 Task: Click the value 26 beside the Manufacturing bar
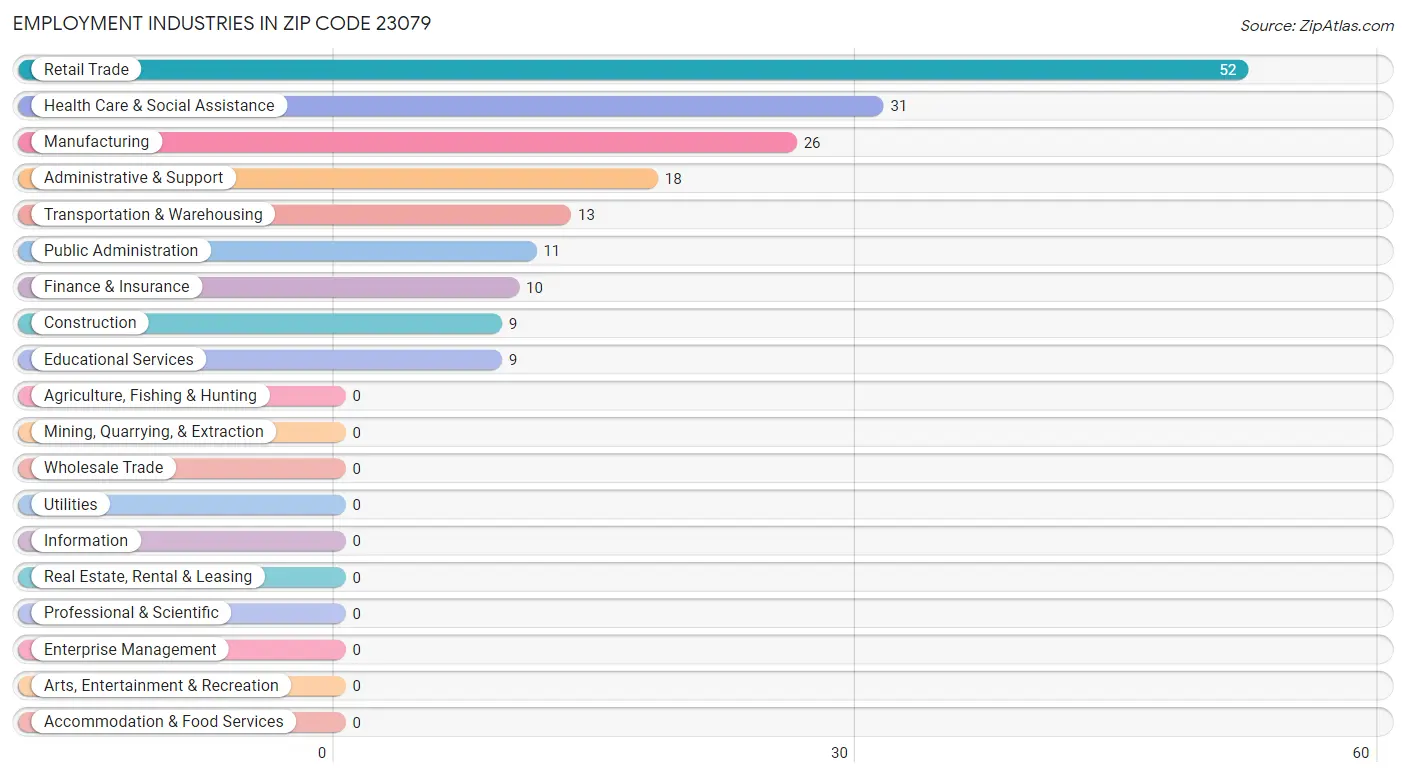812,143
